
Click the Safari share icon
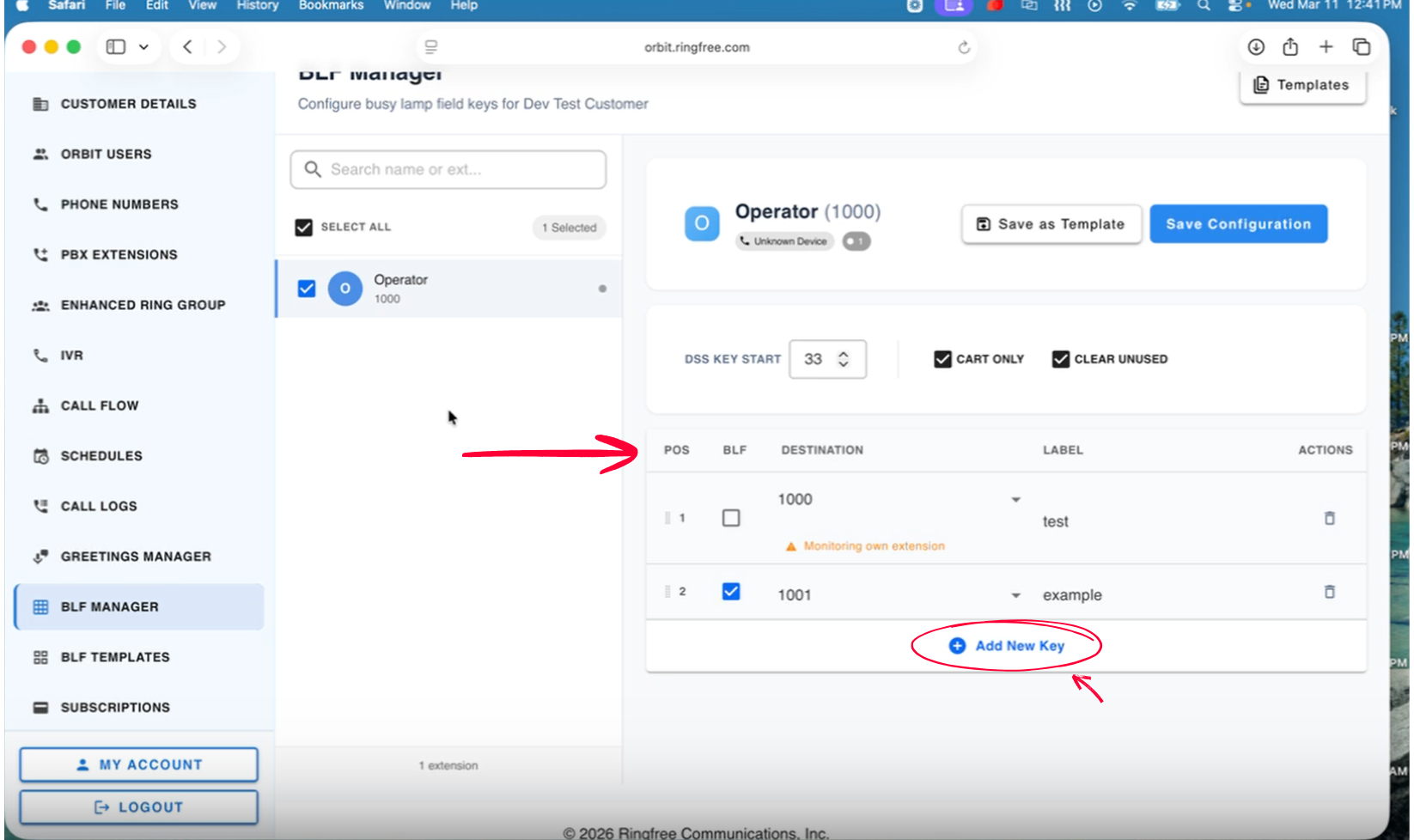[1290, 47]
